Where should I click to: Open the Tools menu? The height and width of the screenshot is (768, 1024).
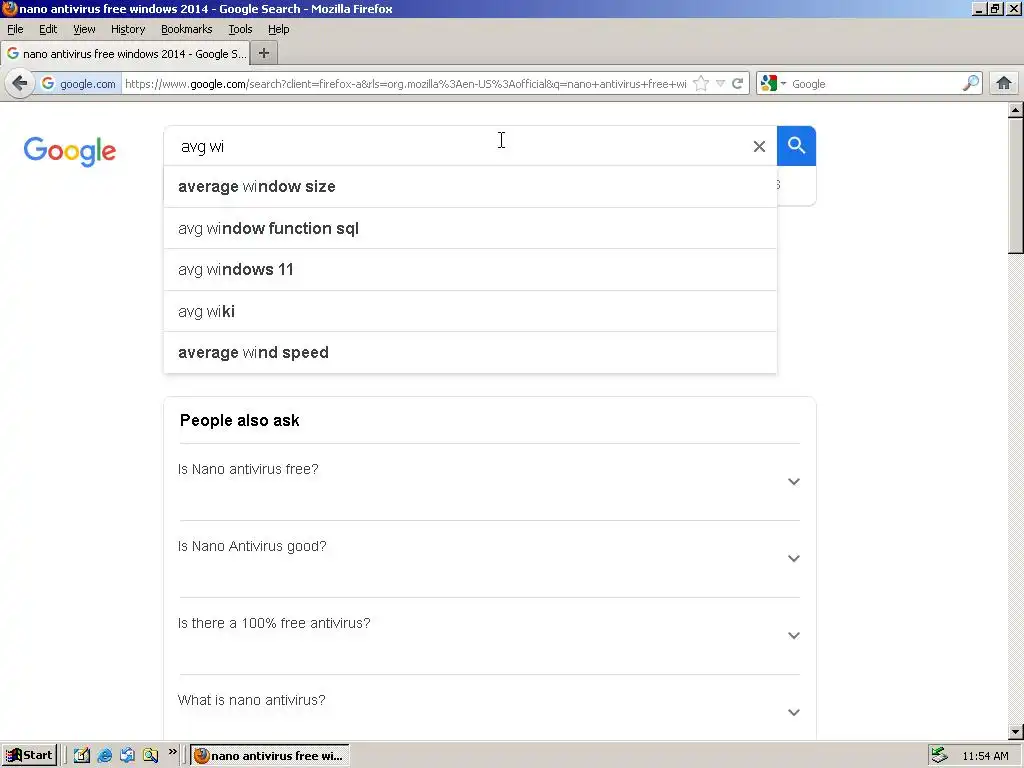pyautogui.click(x=240, y=29)
